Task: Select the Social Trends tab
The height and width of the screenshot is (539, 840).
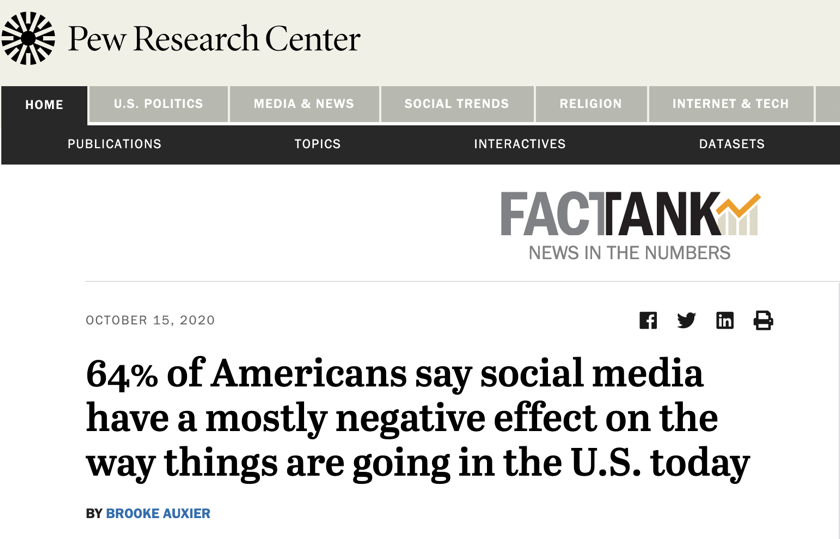Action: [456, 104]
